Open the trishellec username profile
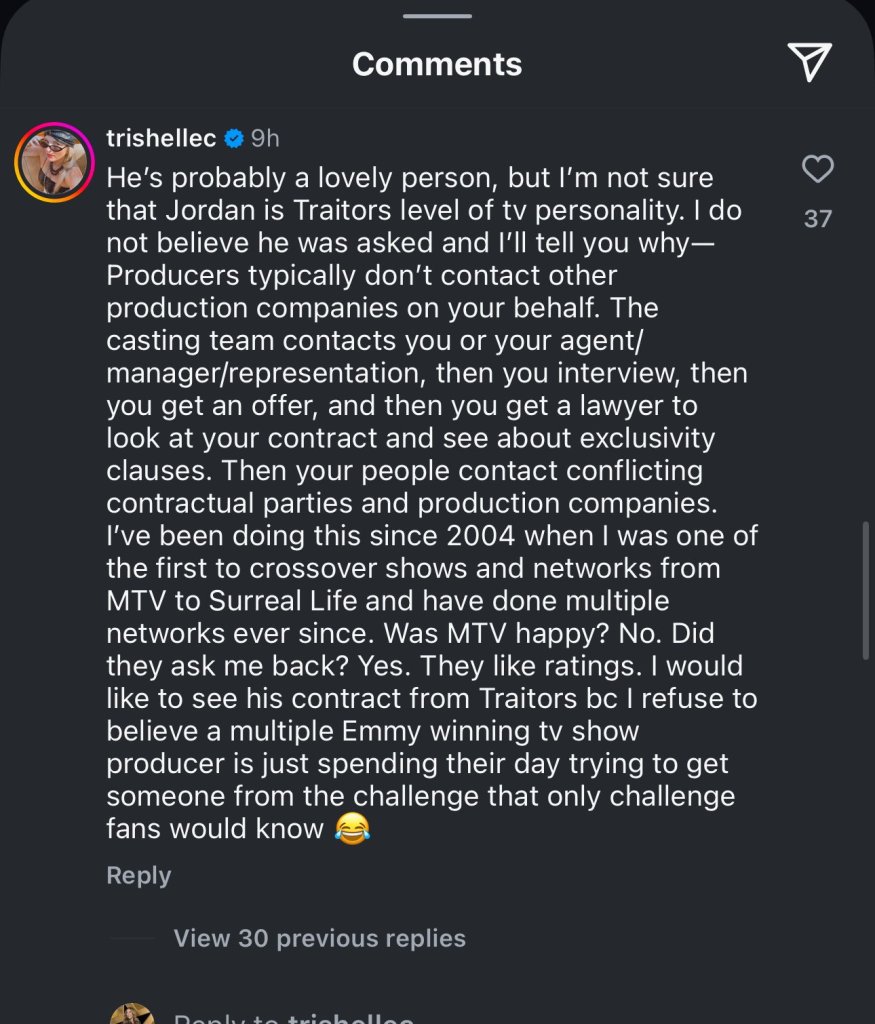875x1024 pixels. coord(161,138)
